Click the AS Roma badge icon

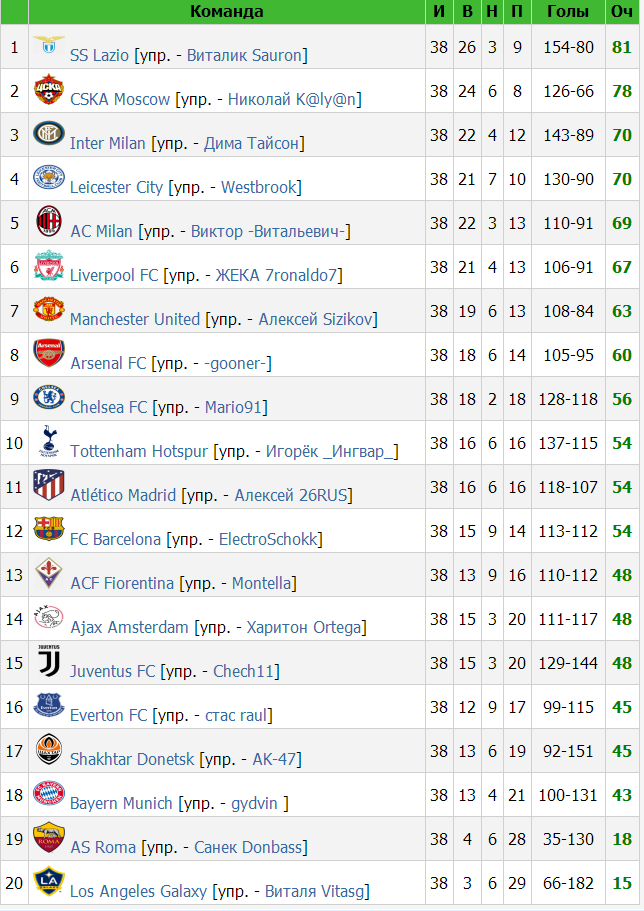[49, 837]
